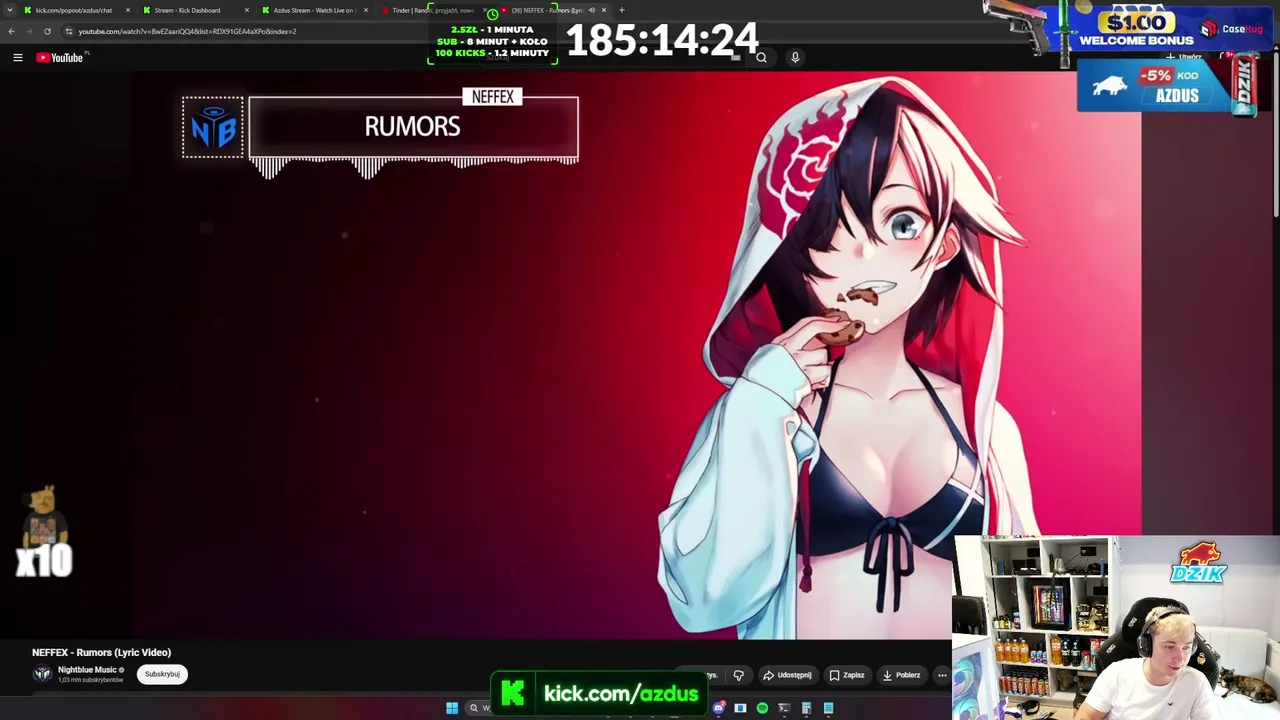Close the kick.com popout chat tab
1280x720 pixels.
pos(128,10)
